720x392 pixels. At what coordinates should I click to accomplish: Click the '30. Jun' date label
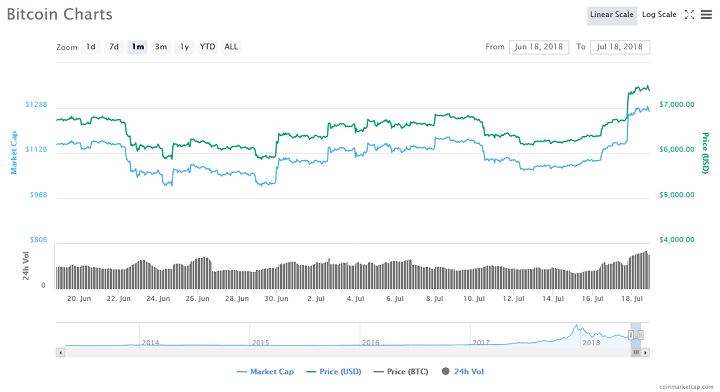(x=276, y=299)
